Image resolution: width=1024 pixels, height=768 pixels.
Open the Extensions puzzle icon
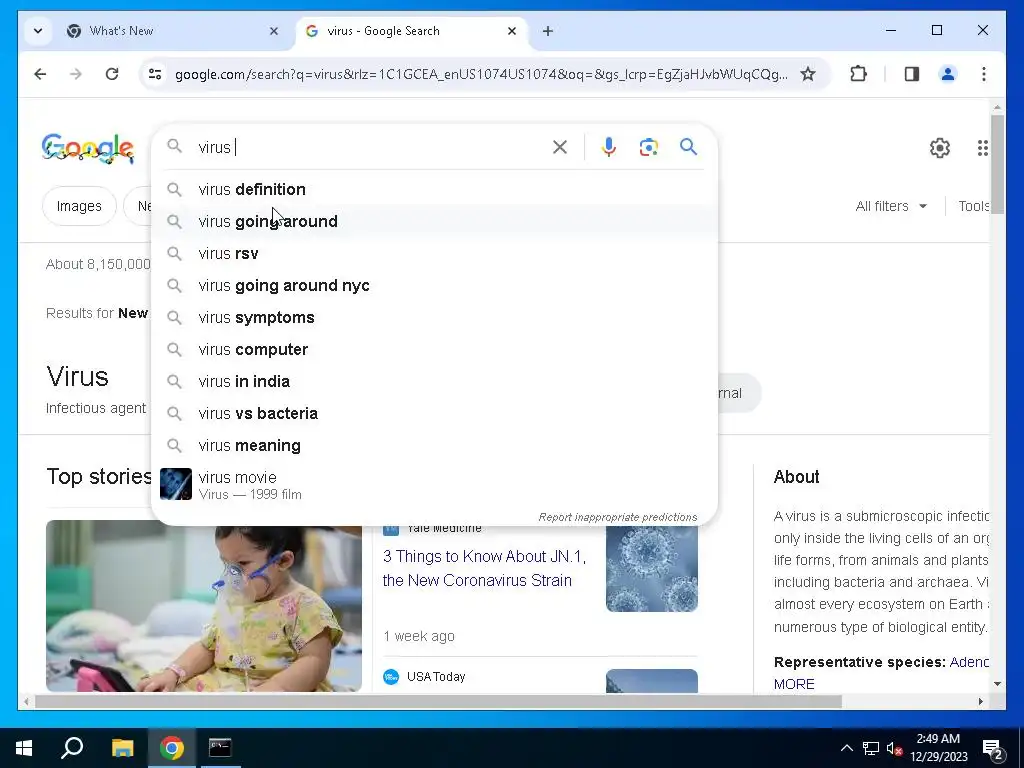click(859, 74)
